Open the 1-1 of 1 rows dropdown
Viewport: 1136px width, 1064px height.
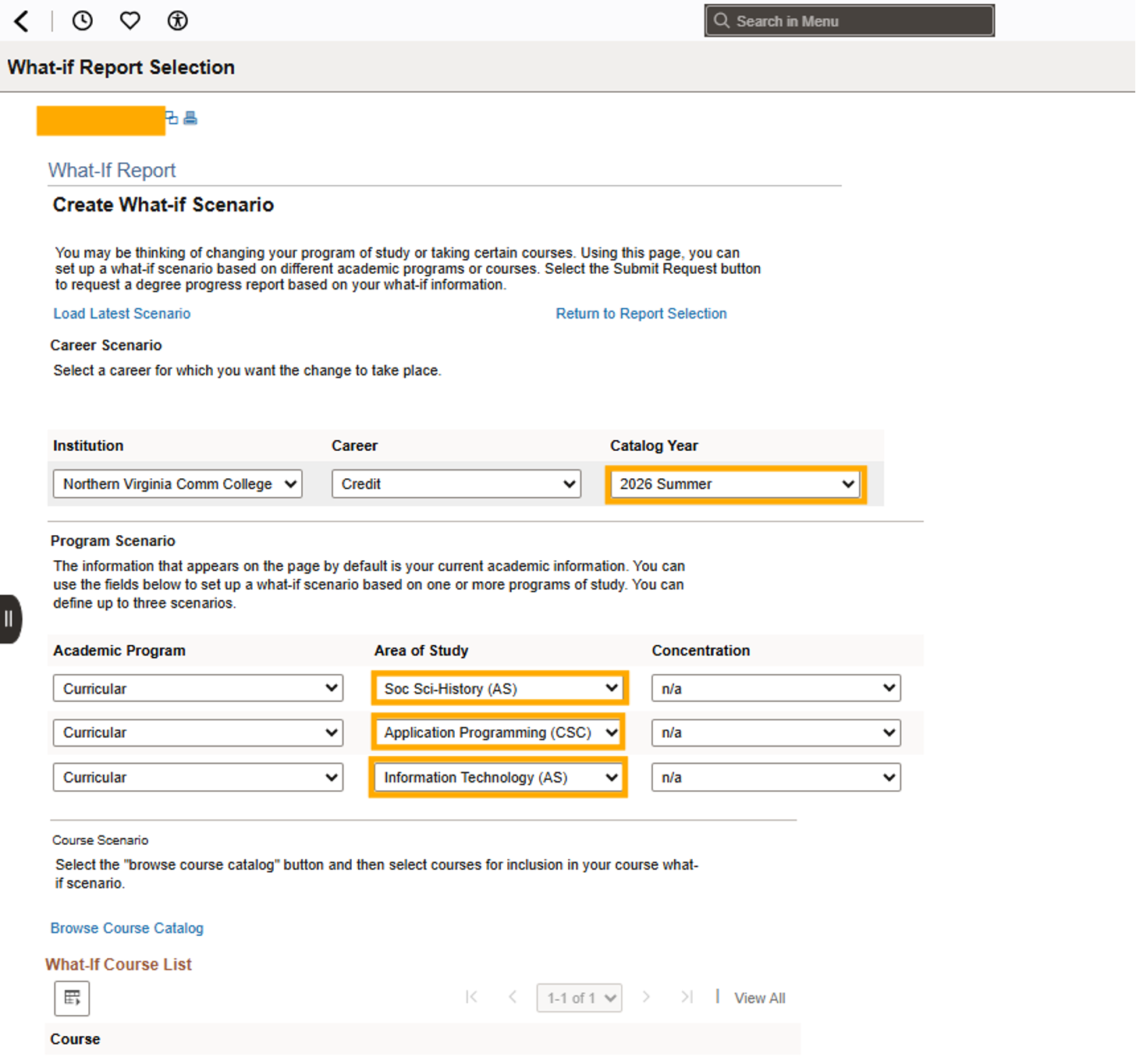tap(579, 998)
